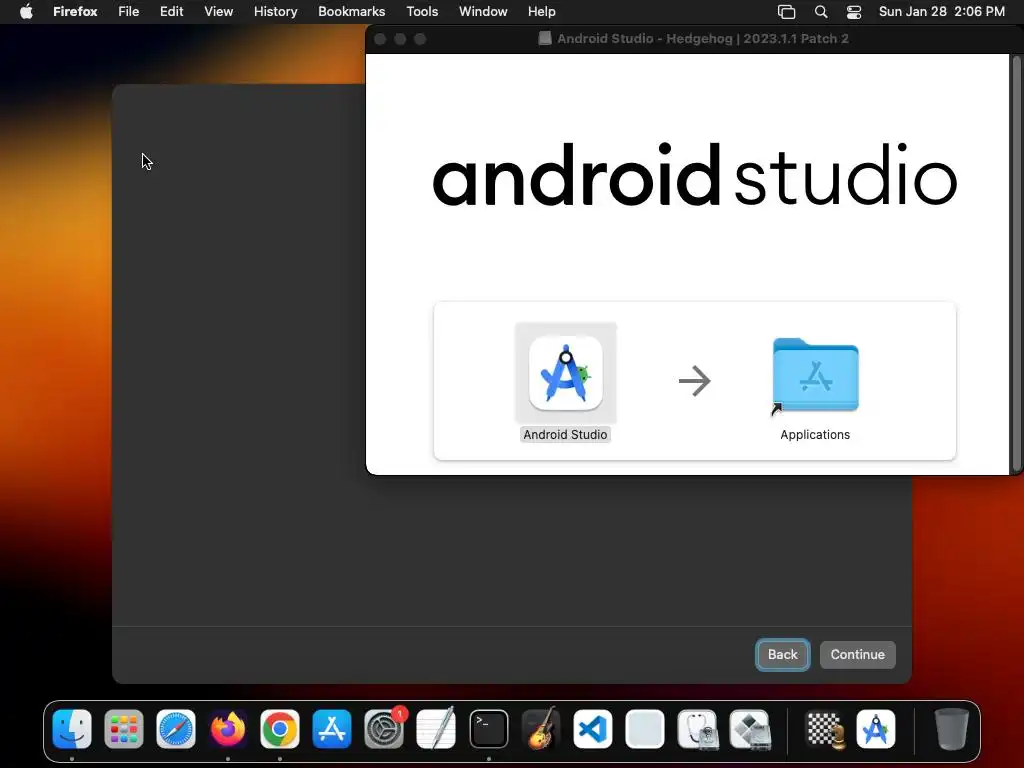Viewport: 1024px width, 768px height.
Task: Launch Chess from the Dock
Action: [824, 729]
